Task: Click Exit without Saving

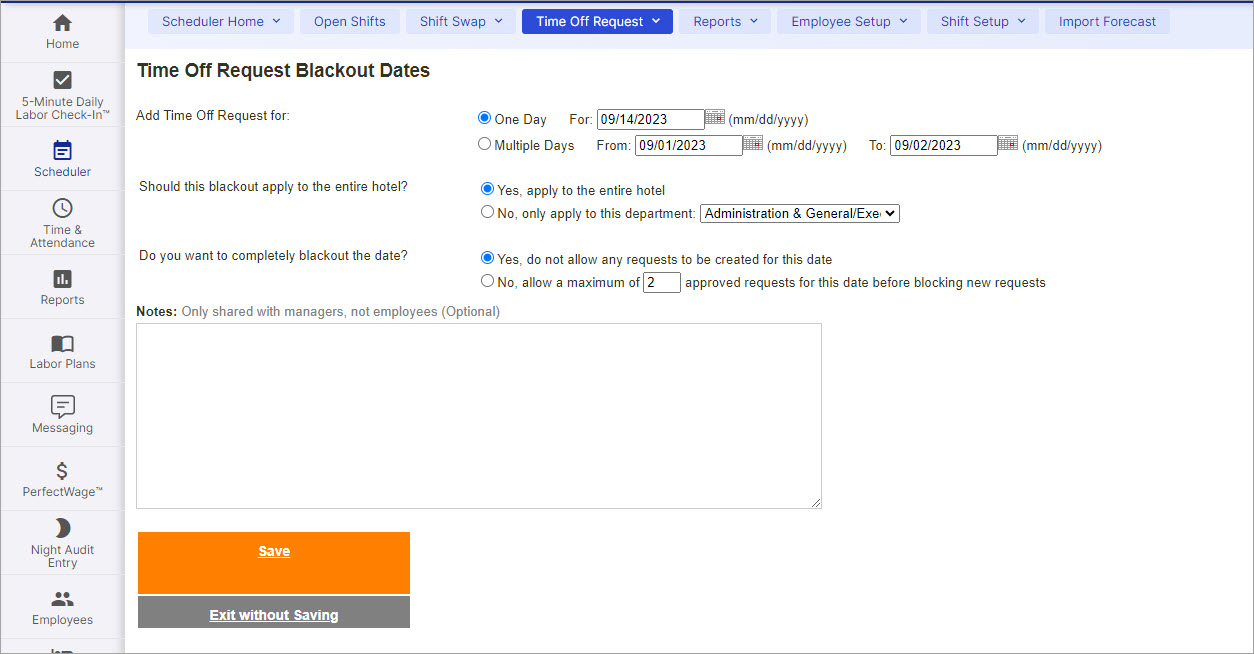Action: (274, 614)
